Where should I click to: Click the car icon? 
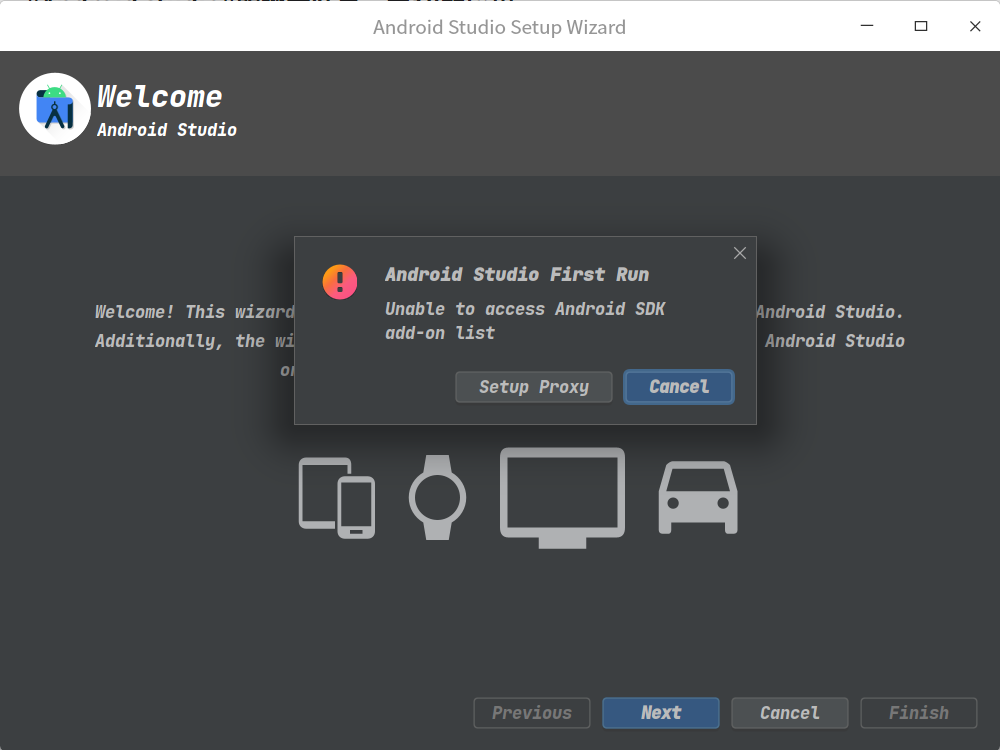[x=698, y=497]
